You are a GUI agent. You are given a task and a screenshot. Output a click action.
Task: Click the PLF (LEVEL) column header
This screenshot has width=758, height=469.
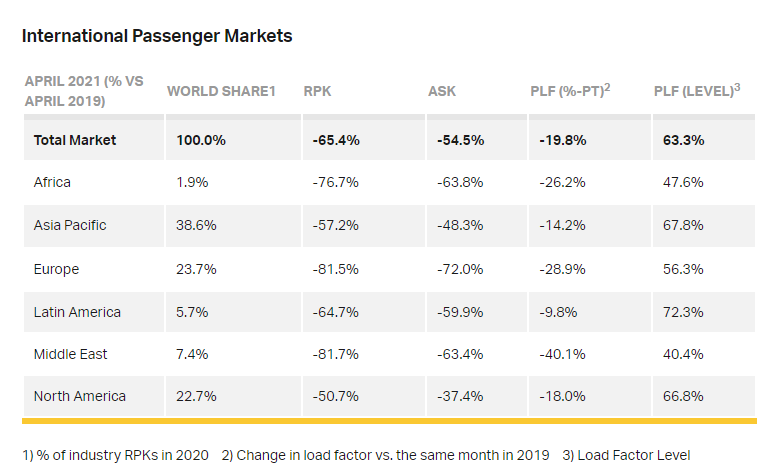click(696, 91)
